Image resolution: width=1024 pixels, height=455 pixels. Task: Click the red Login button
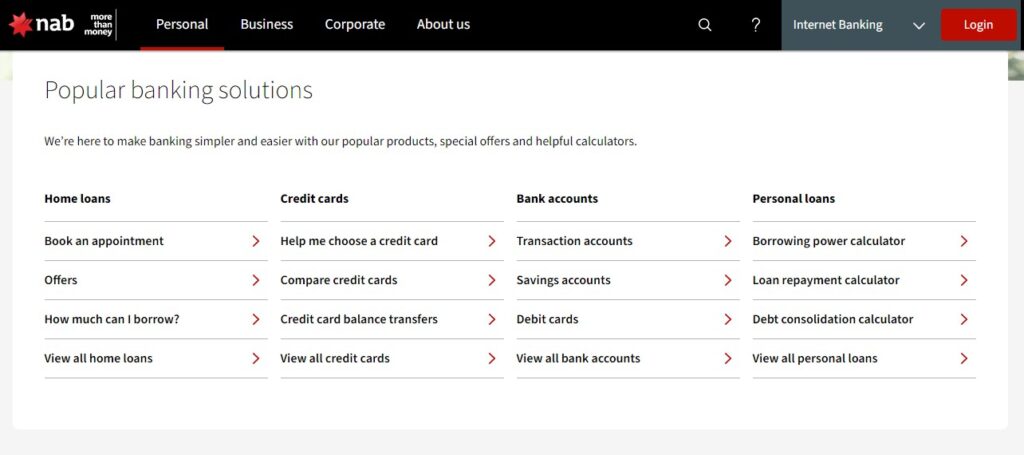pos(978,25)
